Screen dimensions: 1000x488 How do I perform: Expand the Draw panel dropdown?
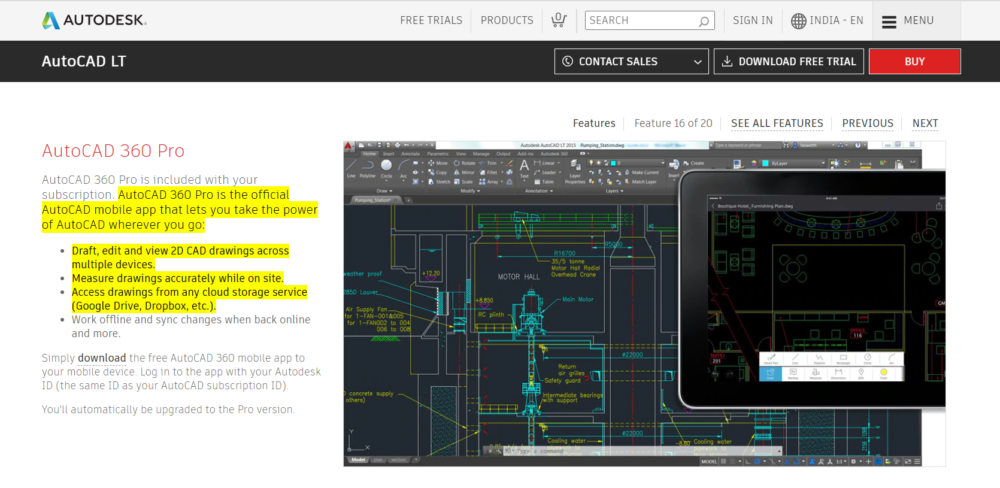coord(385,191)
